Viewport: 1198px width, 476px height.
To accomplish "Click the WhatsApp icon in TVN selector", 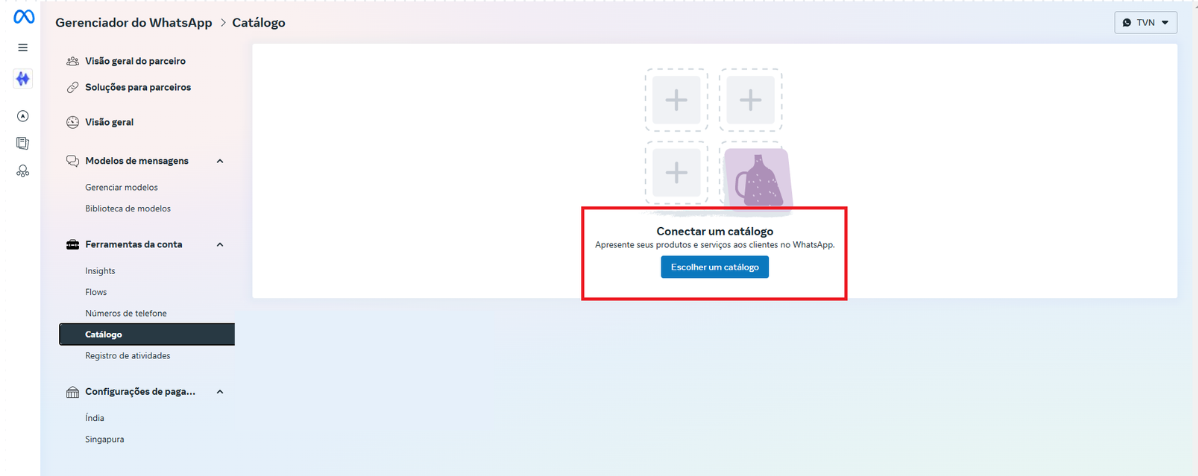I will tap(1127, 23).
